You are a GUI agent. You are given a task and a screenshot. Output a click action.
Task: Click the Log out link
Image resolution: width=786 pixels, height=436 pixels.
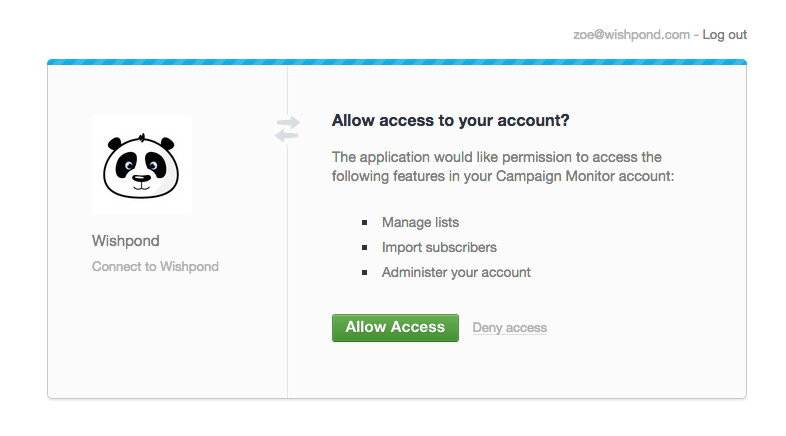(724, 35)
